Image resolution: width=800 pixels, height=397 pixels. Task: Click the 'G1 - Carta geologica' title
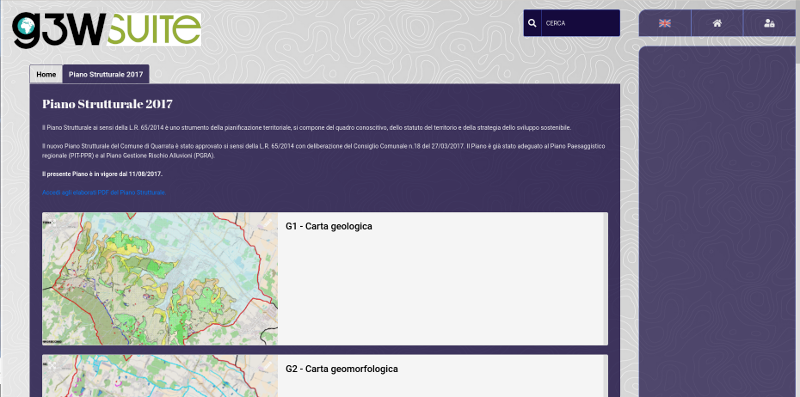(329, 226)
